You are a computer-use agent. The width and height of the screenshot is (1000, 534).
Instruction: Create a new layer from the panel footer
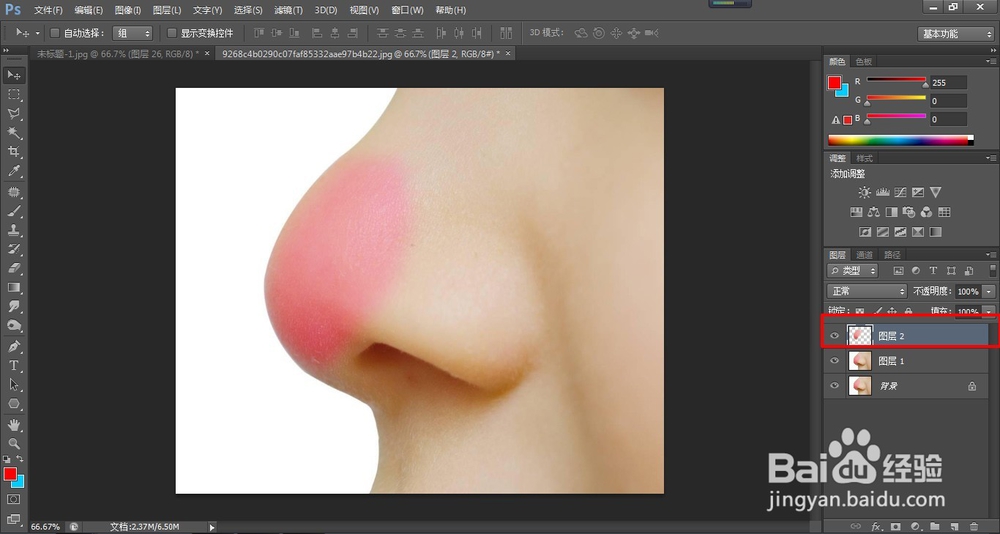[954, 526]
